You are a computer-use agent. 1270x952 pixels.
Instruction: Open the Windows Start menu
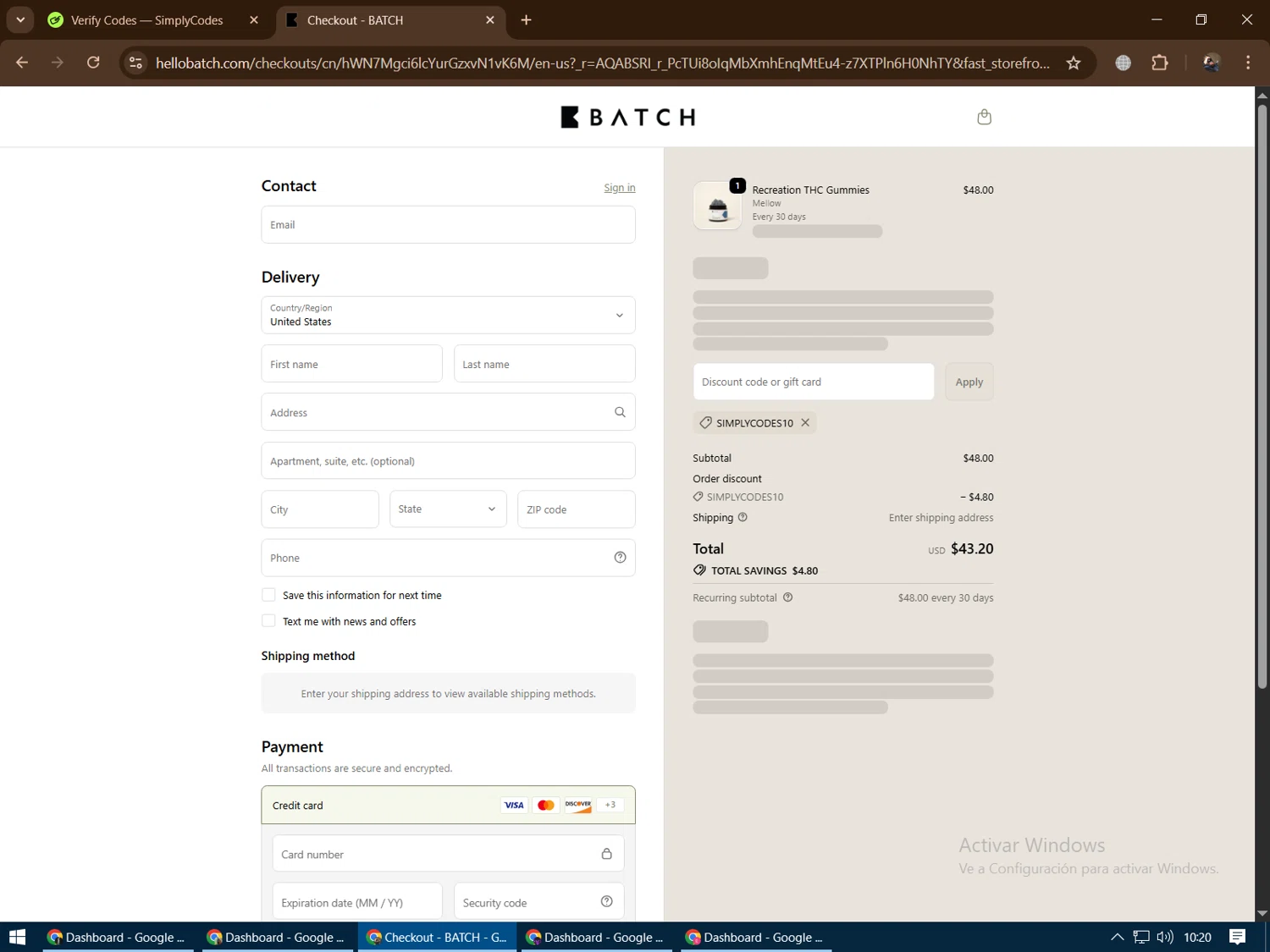pyautogui.click(x=17, y=937)
